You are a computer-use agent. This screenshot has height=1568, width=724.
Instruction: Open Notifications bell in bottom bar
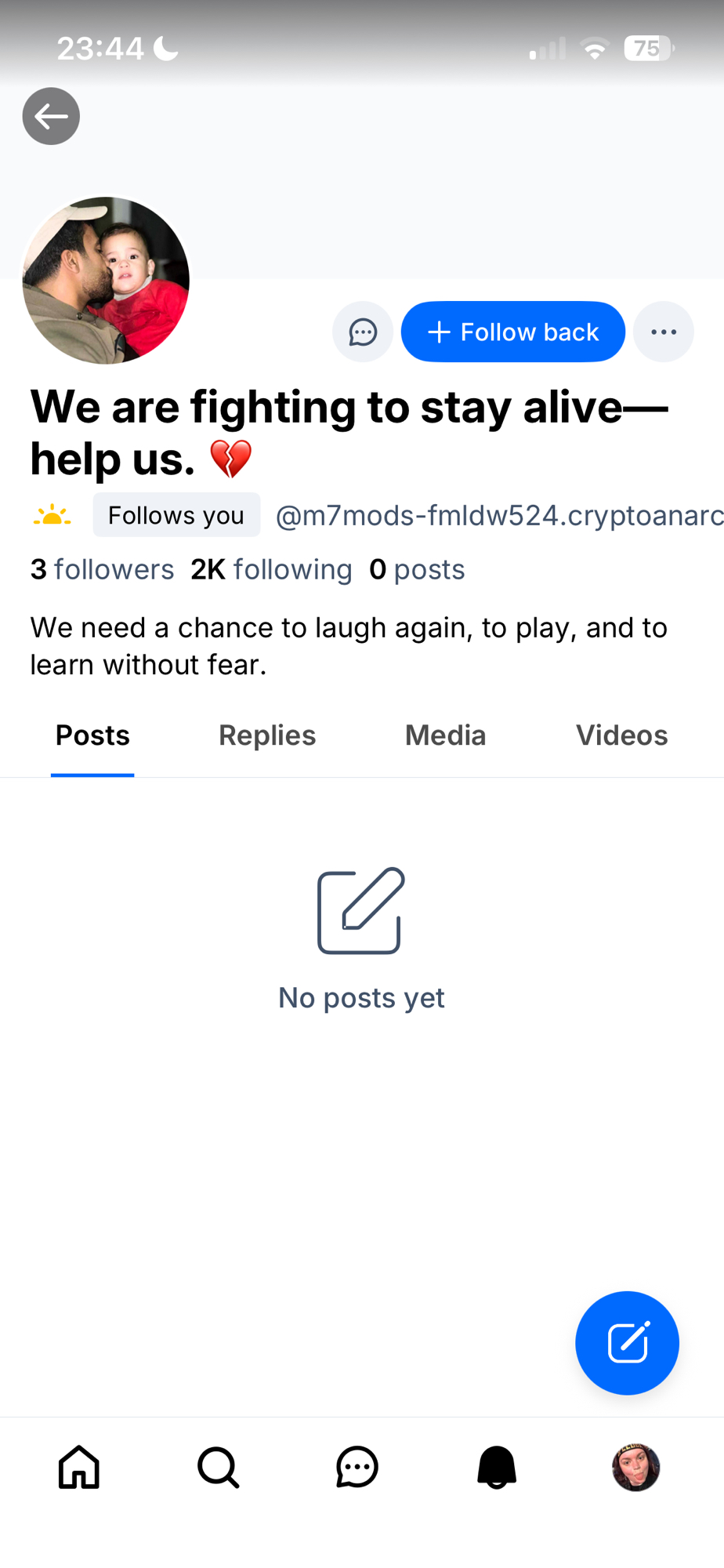497,1467
